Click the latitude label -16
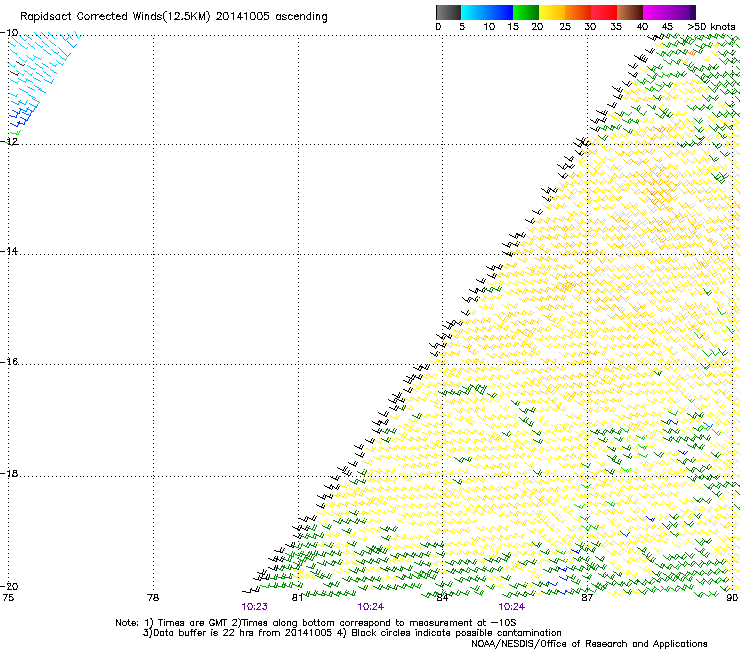This screenshot has width=740, height=650. point(9,362)
